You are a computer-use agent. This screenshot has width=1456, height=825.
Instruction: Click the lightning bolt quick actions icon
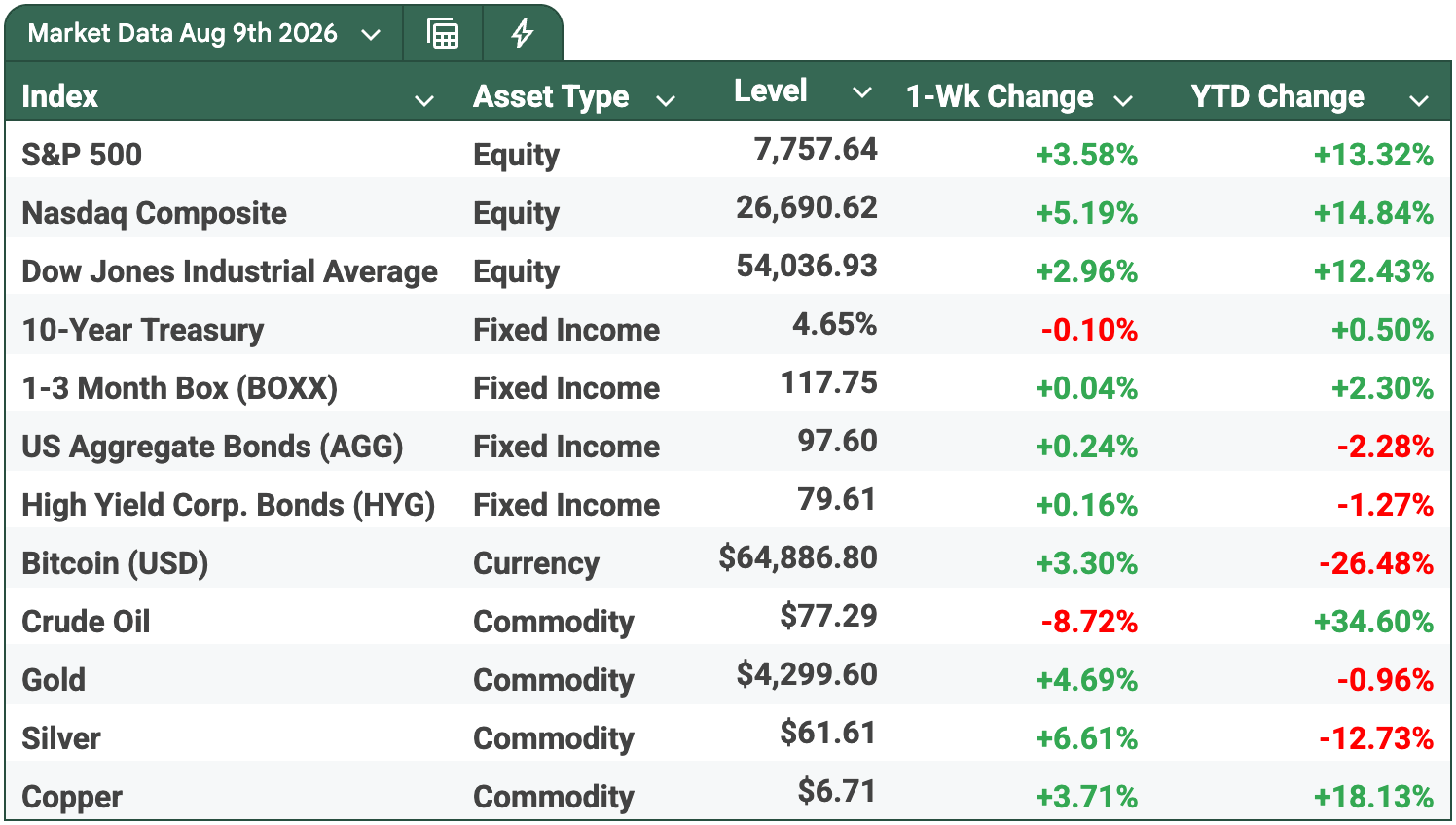(523, 34)
